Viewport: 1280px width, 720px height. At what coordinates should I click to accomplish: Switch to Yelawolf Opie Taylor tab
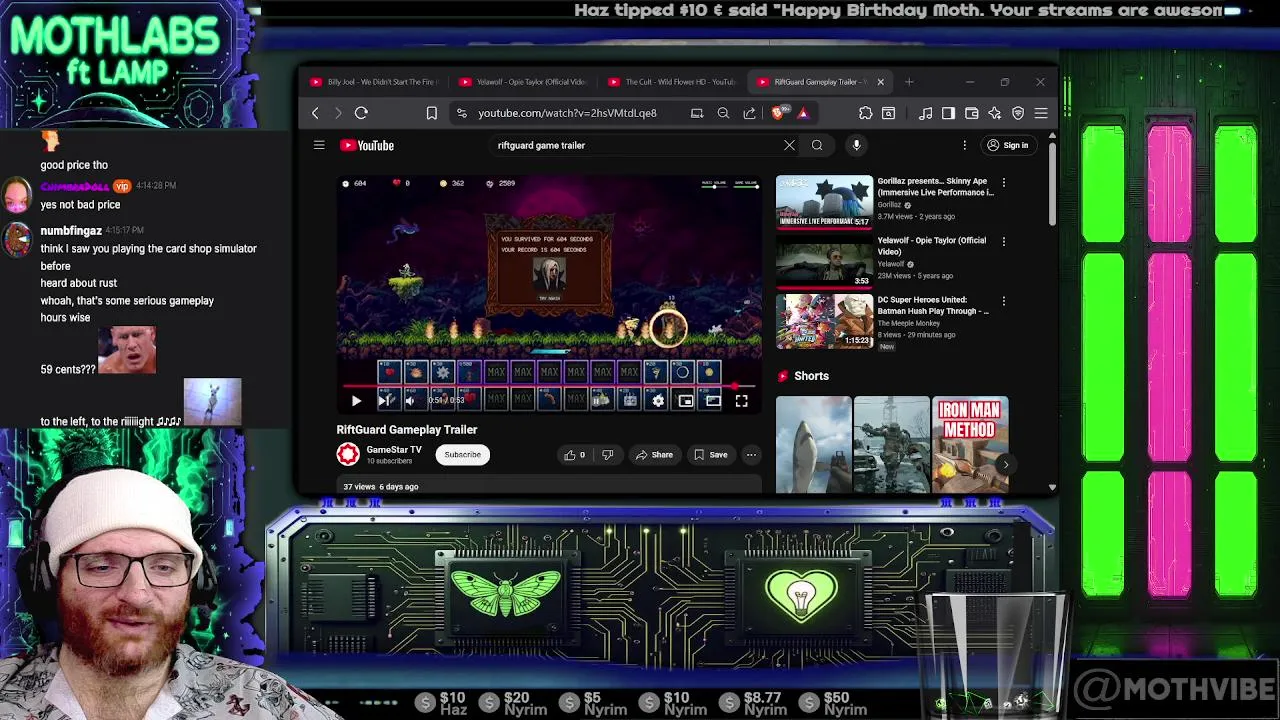pos(522,82)
